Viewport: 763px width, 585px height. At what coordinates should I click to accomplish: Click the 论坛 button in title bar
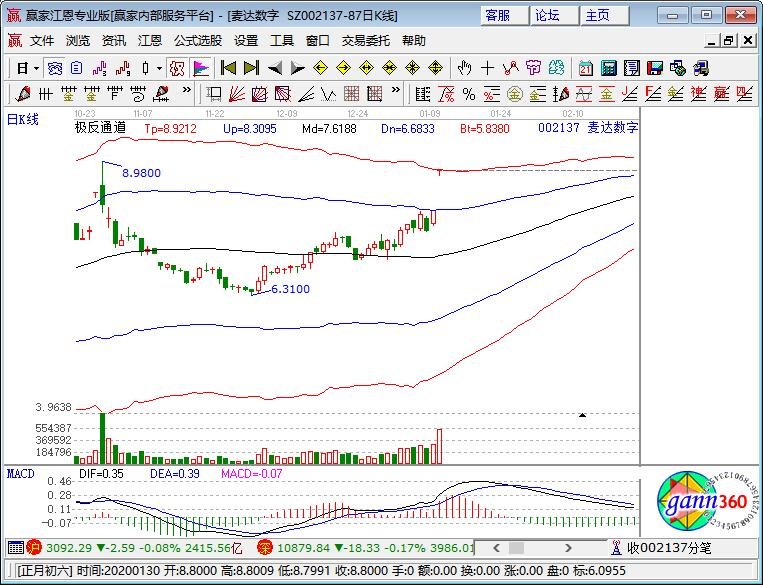[x=554, y=16]
